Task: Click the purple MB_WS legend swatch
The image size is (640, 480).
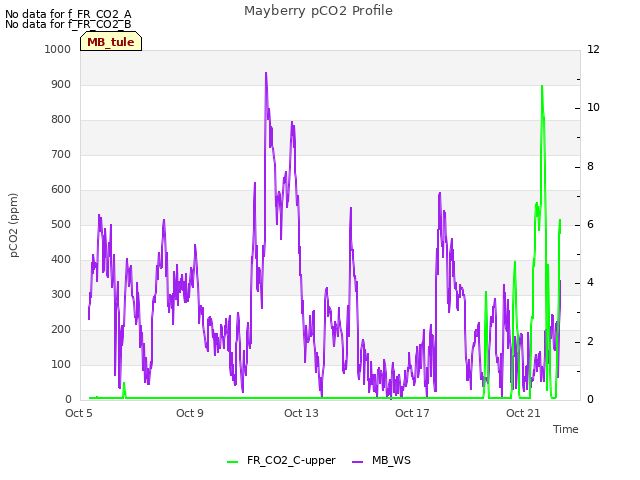Action: 357,462
